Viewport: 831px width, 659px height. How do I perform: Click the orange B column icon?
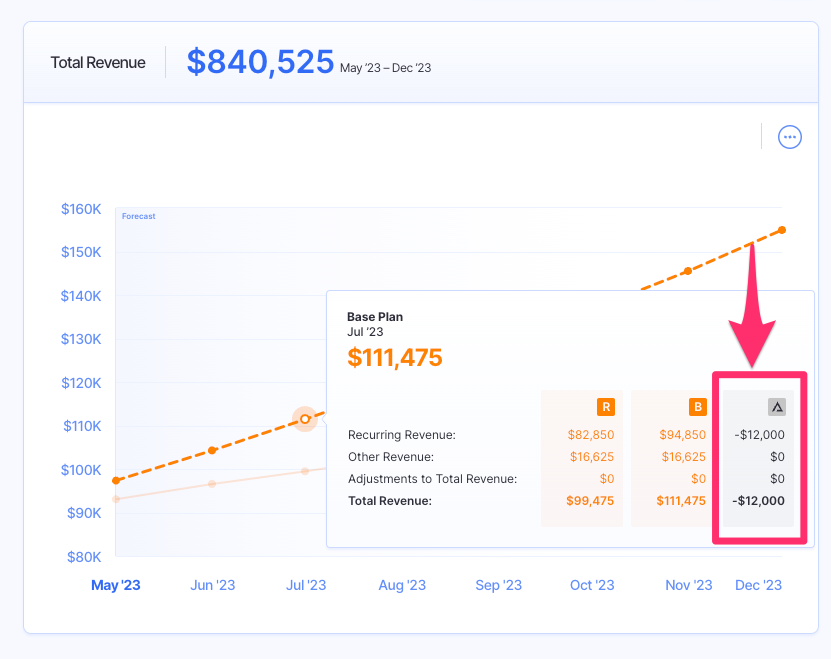[697, 407]
